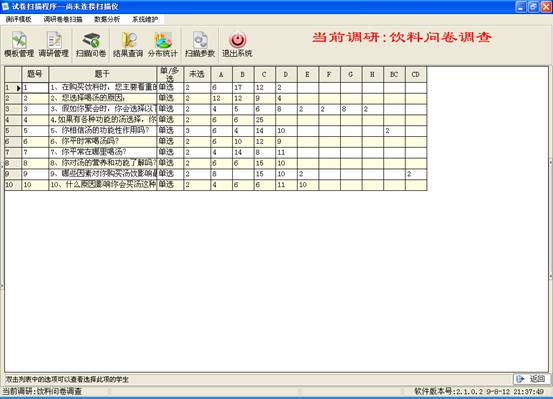This screenshot has width=553, height=399.
Task: Open 结果查询 result query tool
Action: click(x=128, y=45)
